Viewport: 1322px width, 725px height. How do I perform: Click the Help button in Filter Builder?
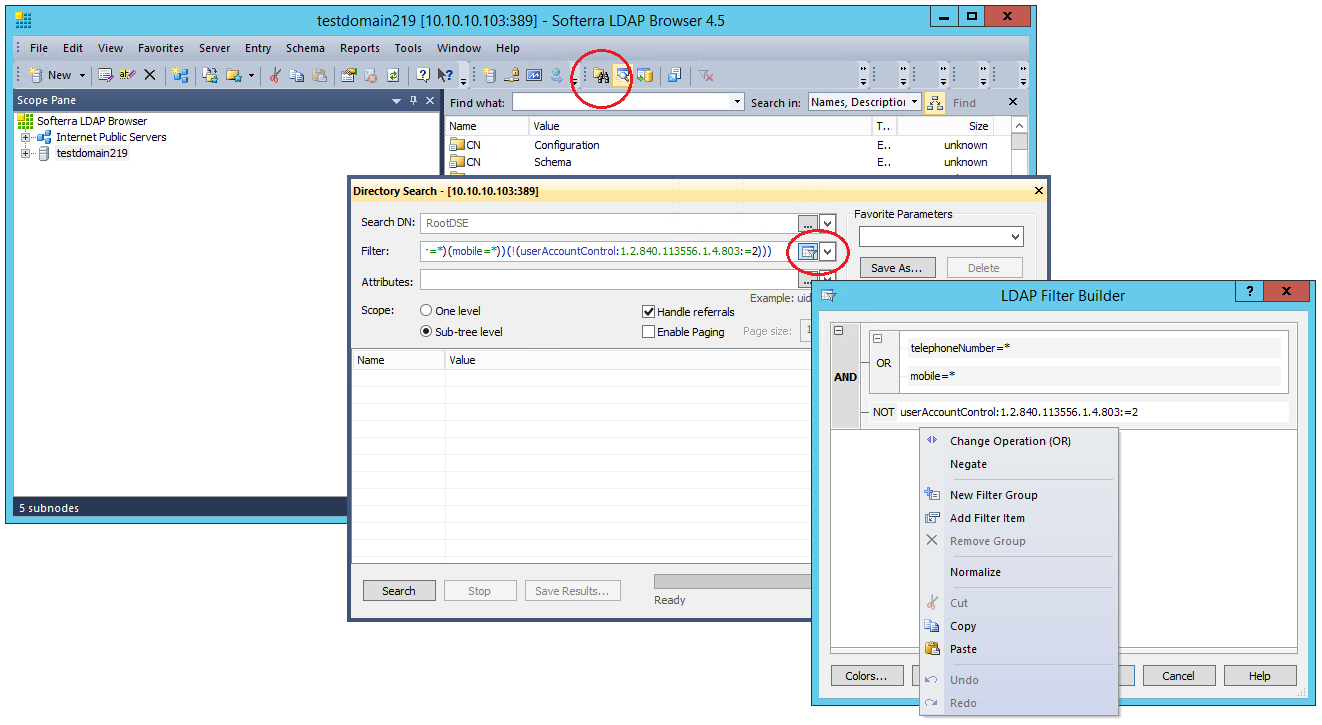1260,676
